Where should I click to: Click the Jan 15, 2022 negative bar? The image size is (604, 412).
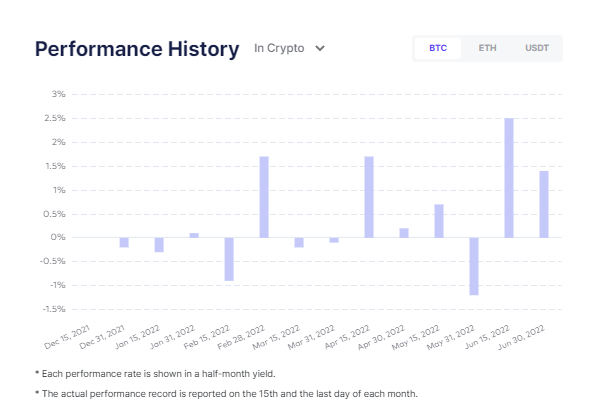coord(159,245)
